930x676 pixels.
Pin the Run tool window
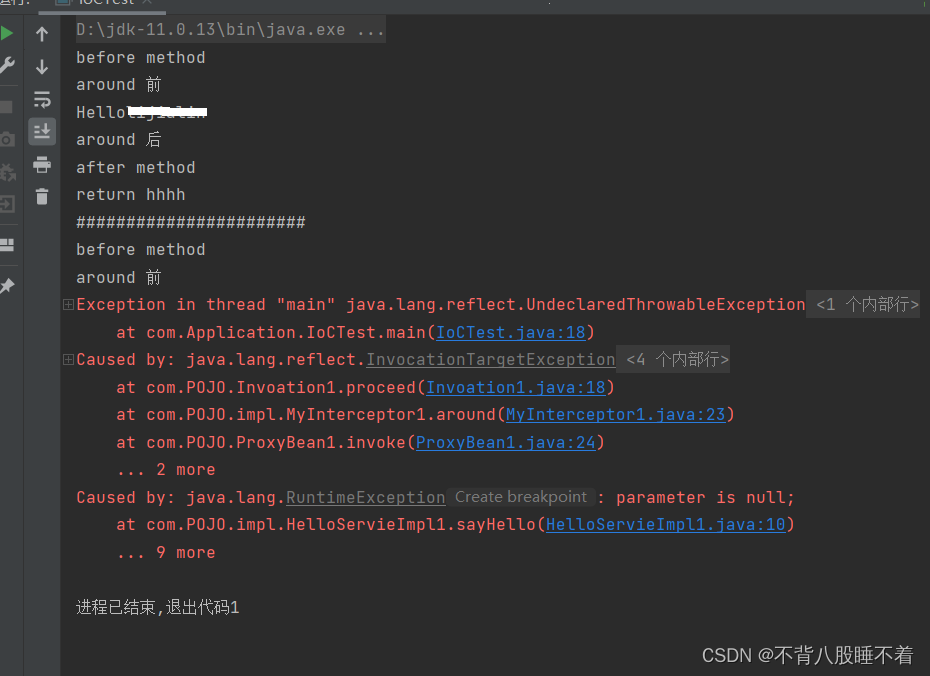(x=8, y=285)
